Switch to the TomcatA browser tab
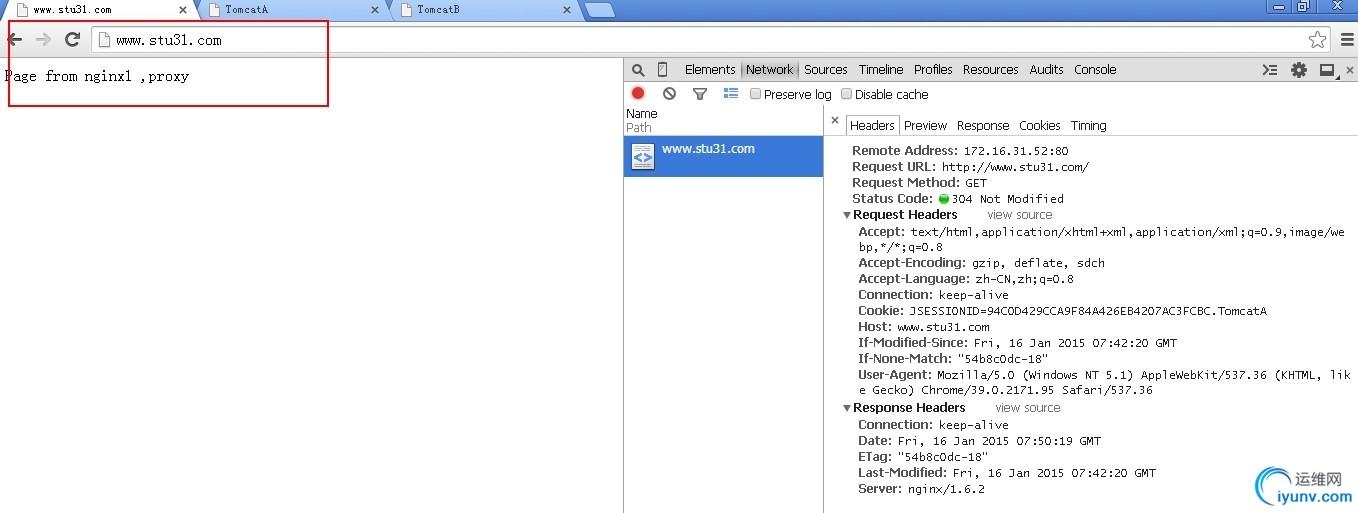This screenshot has height=513, width=1358. point(290,10)
